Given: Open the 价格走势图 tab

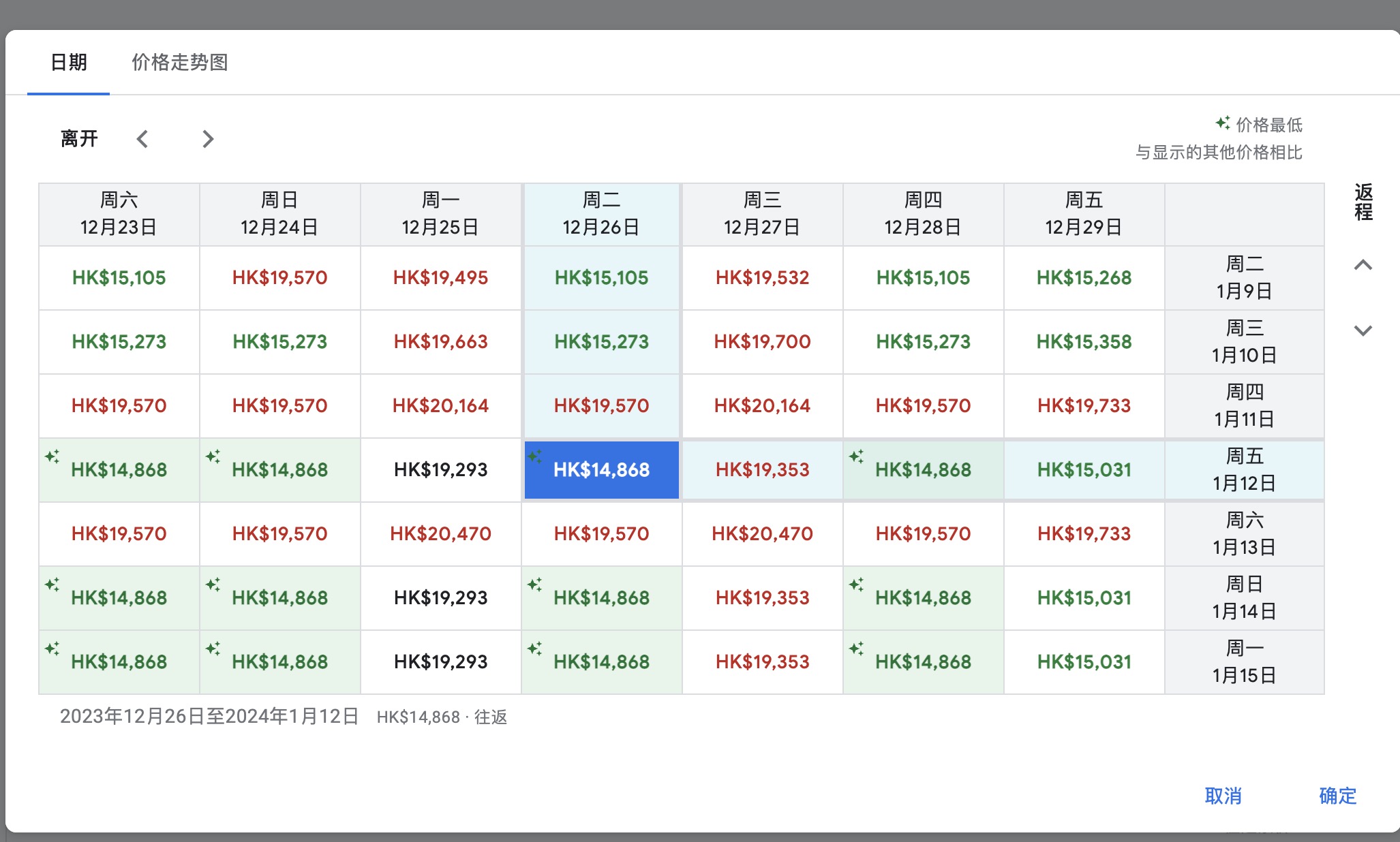Looking at the screenshot, I should 180,63.
